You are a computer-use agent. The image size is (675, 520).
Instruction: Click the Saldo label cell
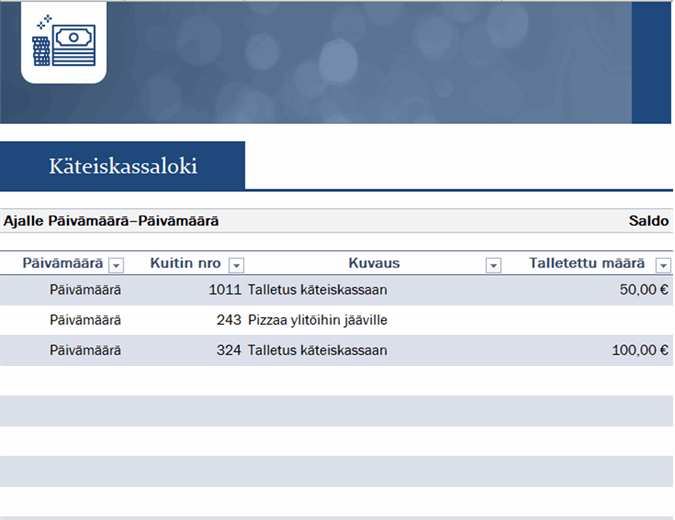coord(648,221)
